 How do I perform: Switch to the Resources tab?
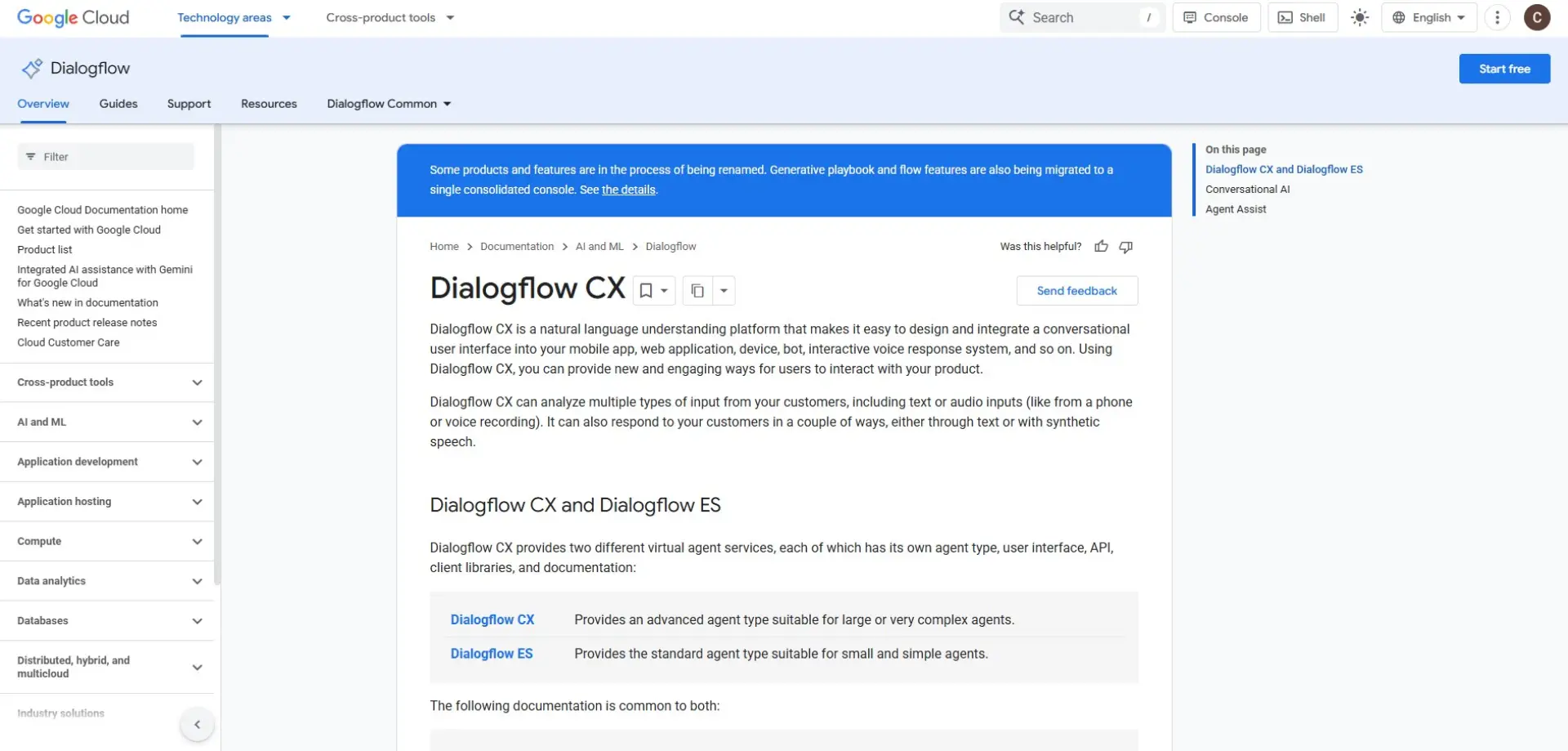[x=269, y=104]
